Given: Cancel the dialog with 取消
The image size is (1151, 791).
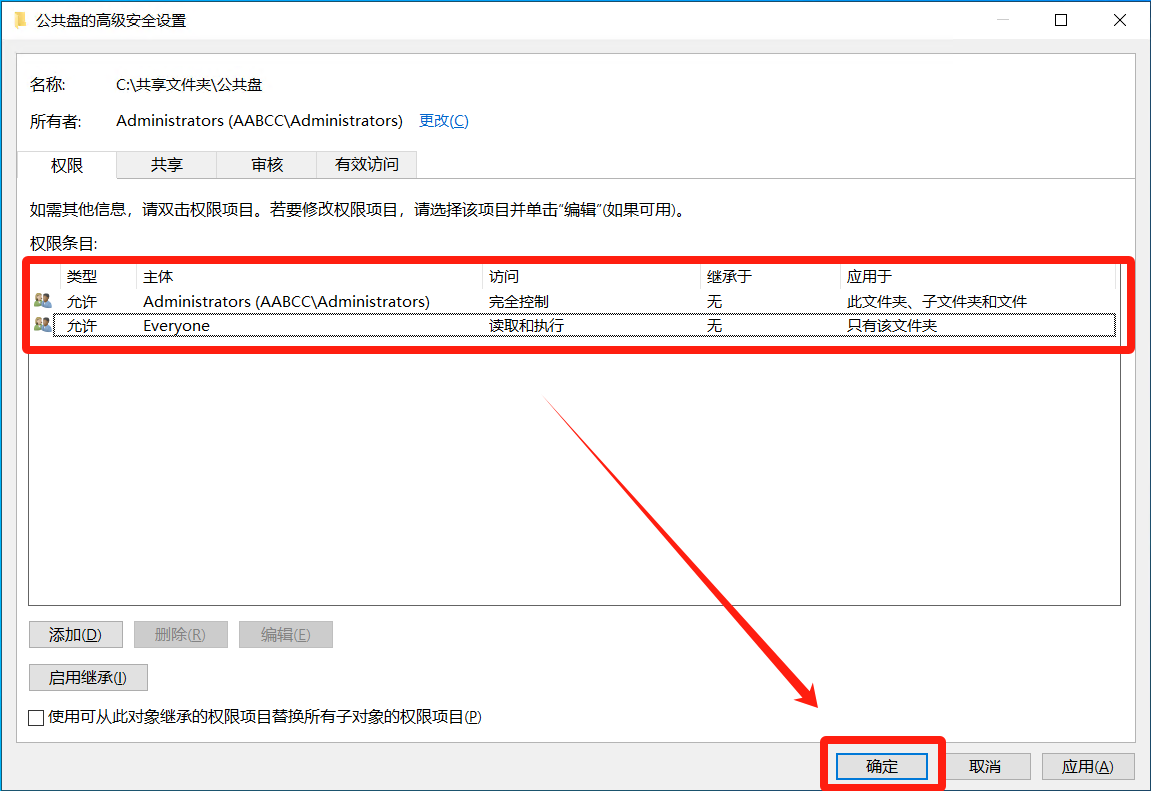Looking at the screenshot, I should [x=985, y=766].
